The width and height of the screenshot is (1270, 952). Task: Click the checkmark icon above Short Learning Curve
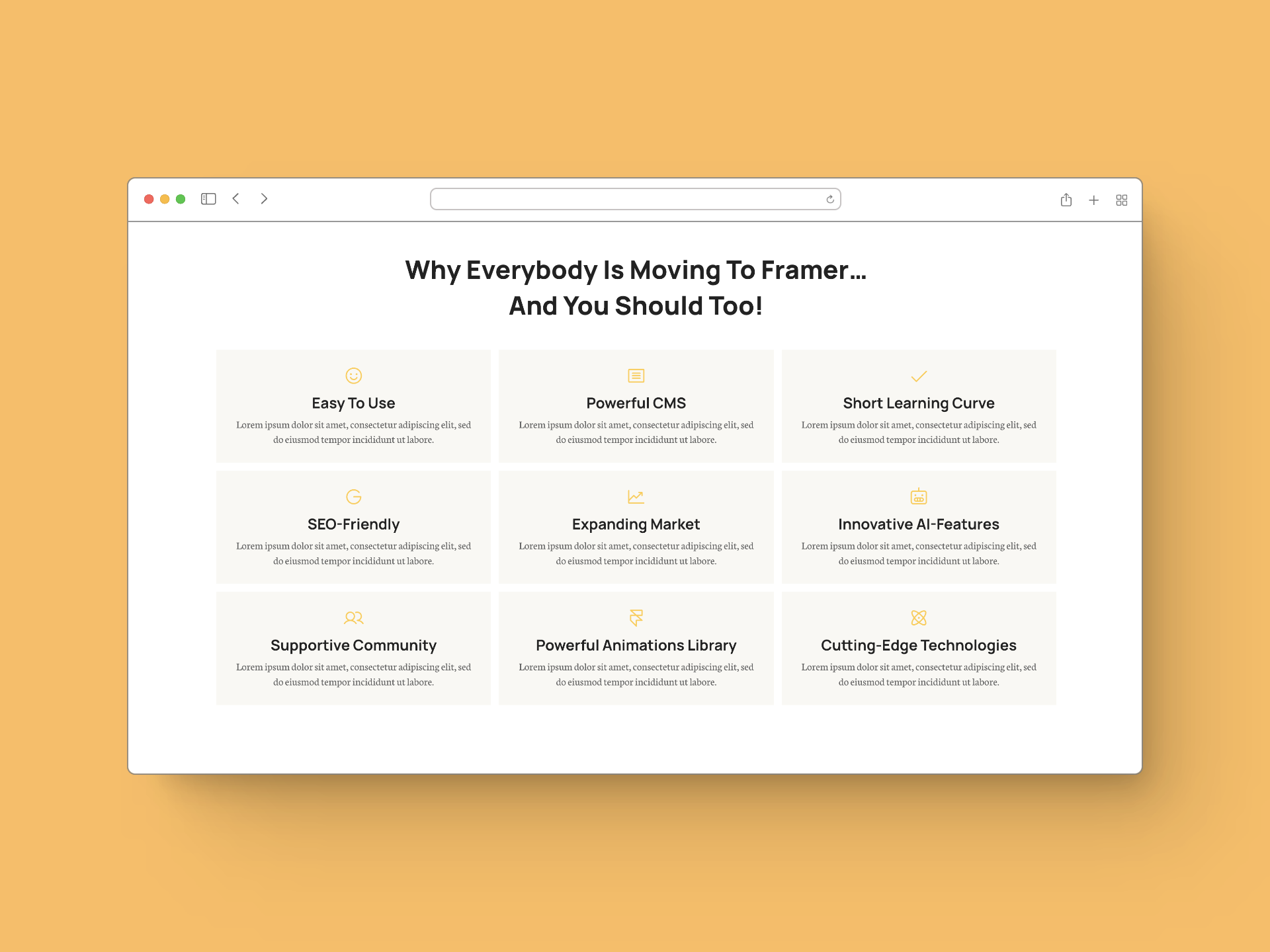[x=919, y=377]
